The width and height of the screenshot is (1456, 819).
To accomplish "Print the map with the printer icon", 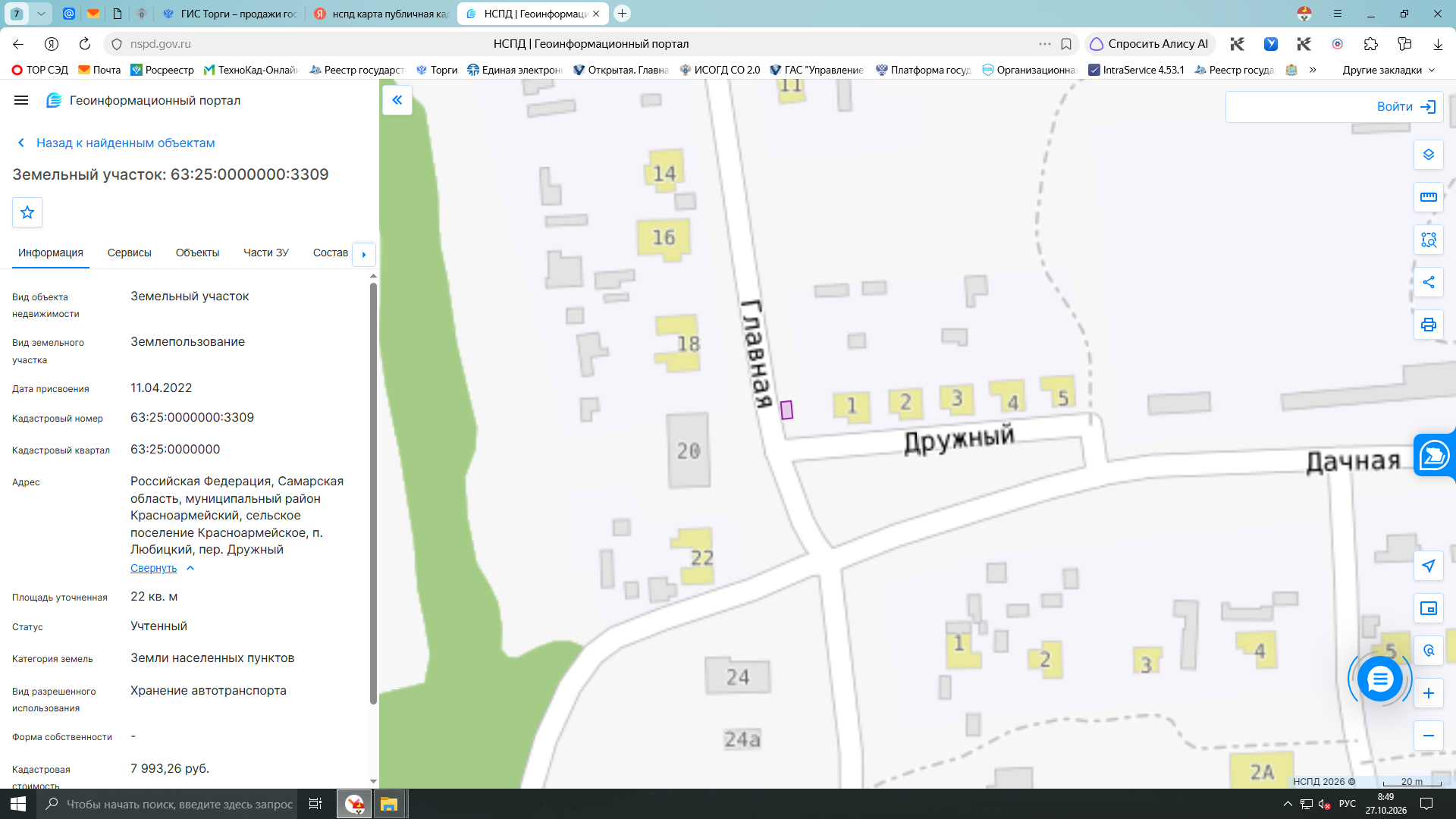I will click(x=1429, y=325).
